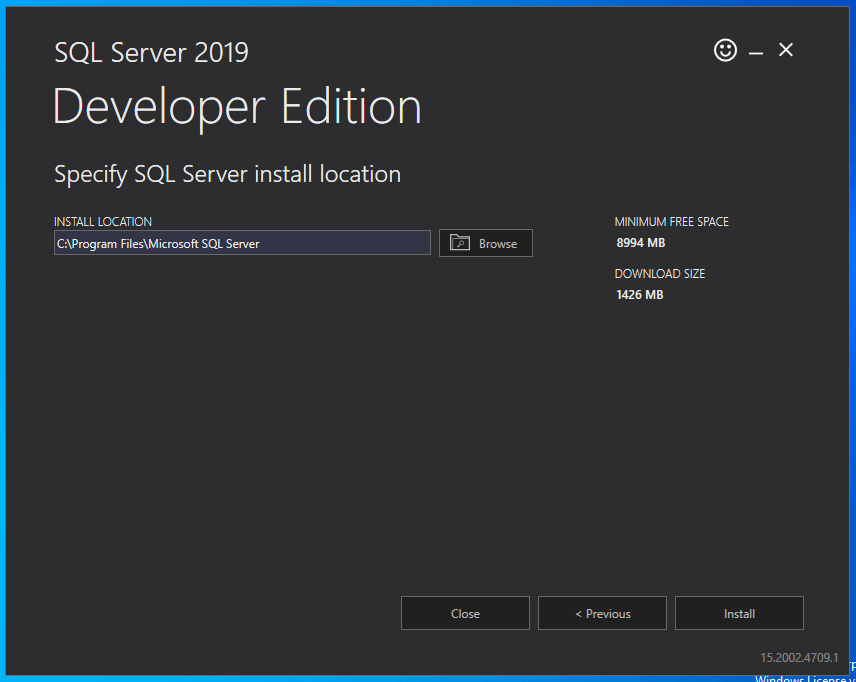Select the "8994 MB" free space value
The height and width of the screenshot is (682, 856).
[640, 243]
